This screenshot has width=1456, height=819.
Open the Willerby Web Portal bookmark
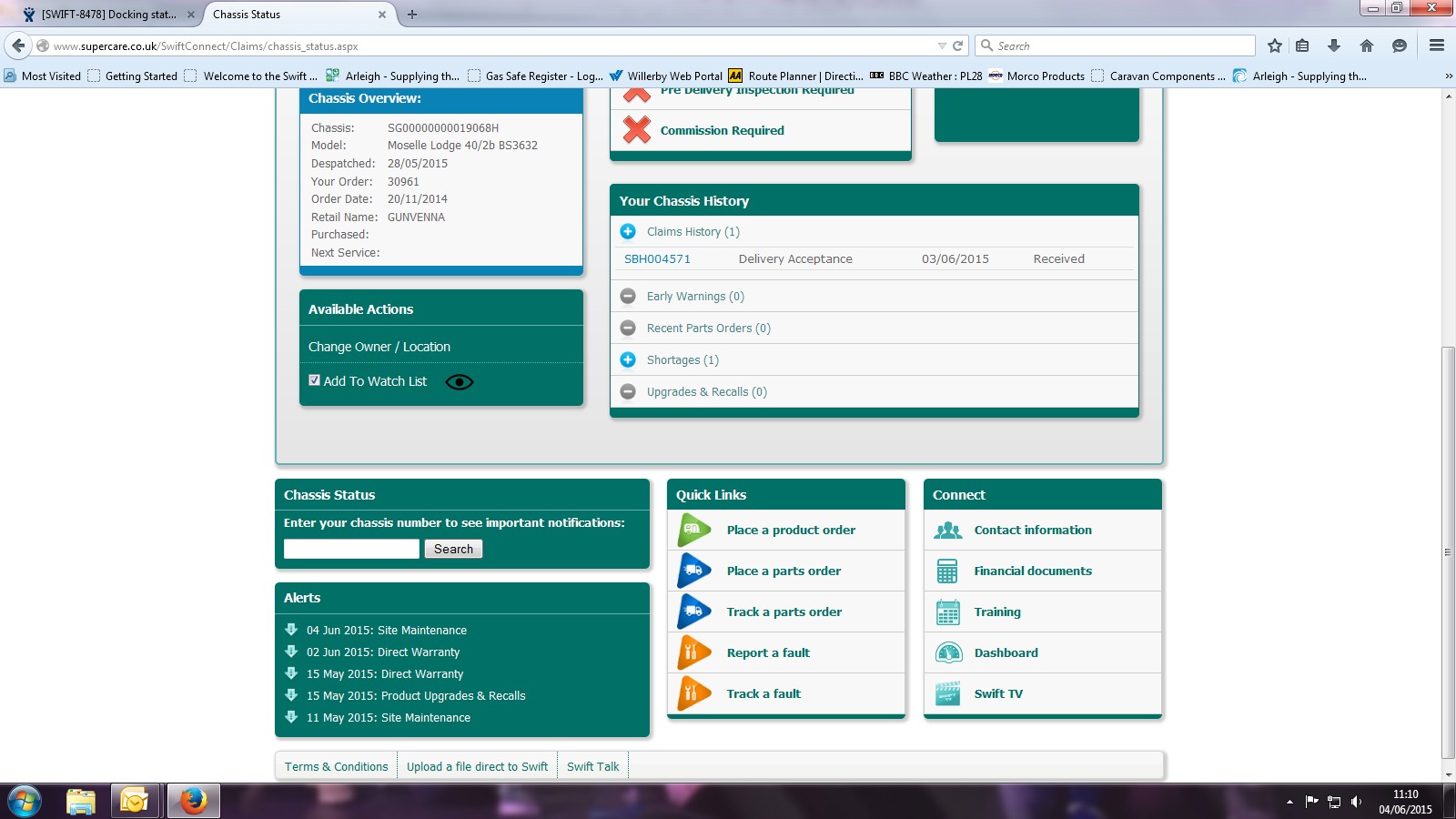[x=666, y=76]
